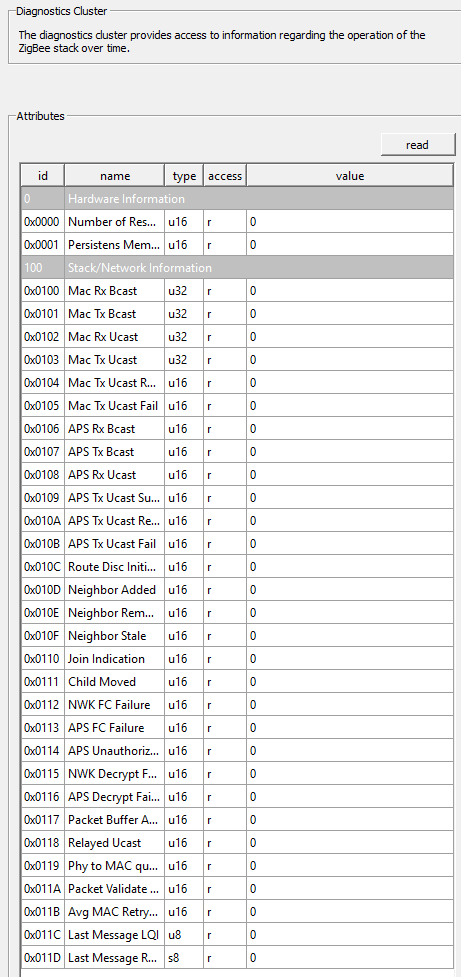Click the read button

(417, 145)
